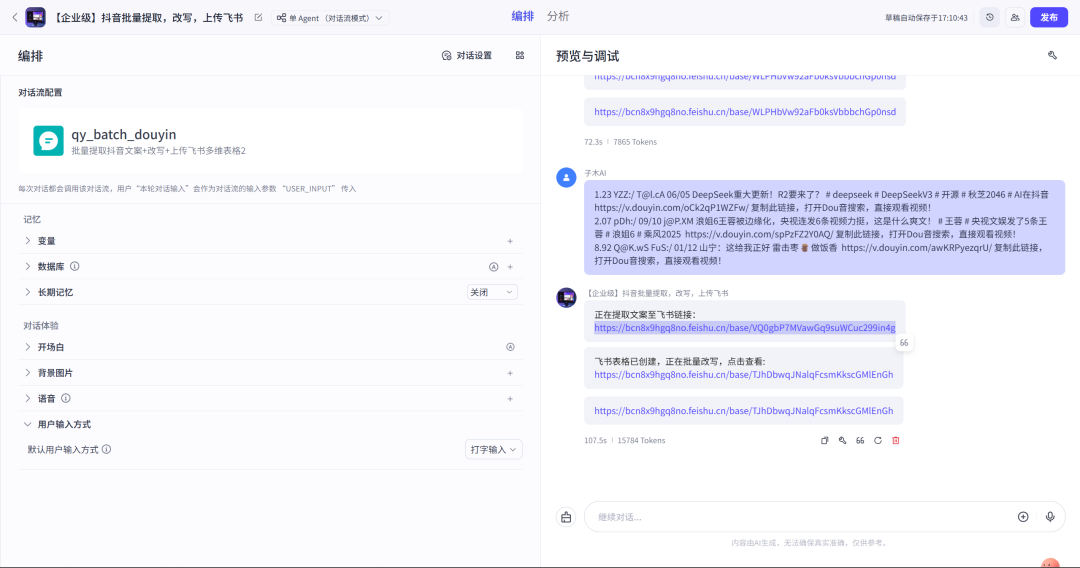Show the 语音 info tooltip icon
The image size is (1080, 568).
[65, 398]
